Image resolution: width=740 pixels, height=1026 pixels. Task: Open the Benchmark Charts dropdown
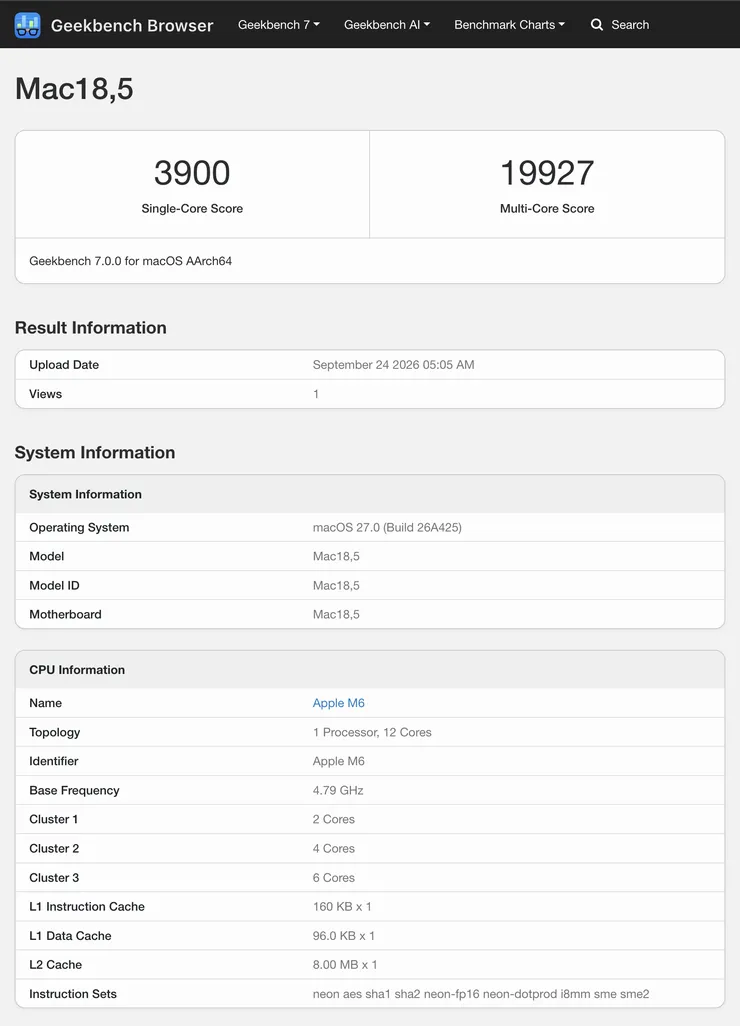pyautogui.click(x=509, y=25)
